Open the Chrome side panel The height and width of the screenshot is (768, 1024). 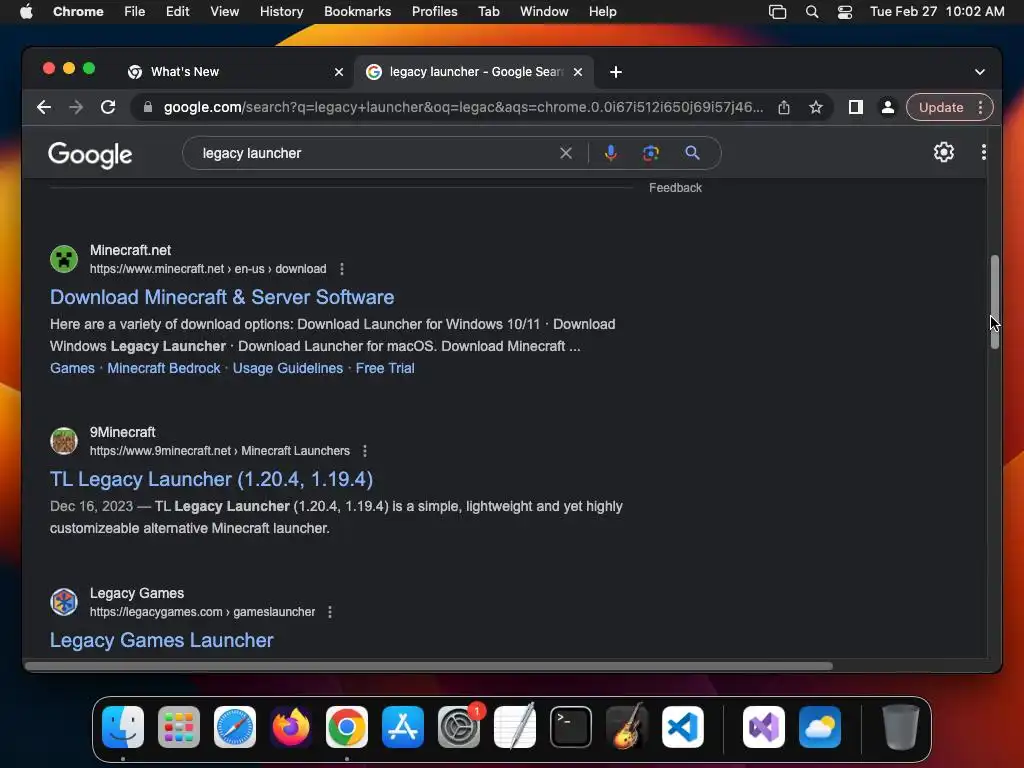856,107
